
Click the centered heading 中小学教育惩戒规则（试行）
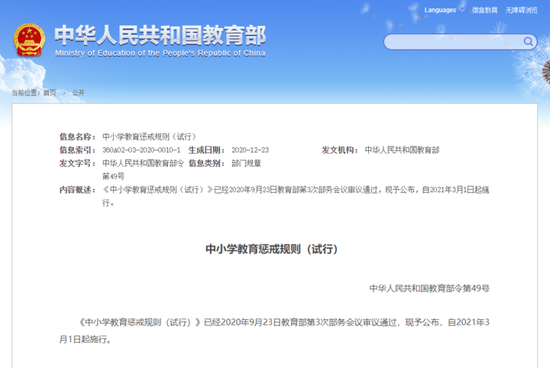[271, 249]
